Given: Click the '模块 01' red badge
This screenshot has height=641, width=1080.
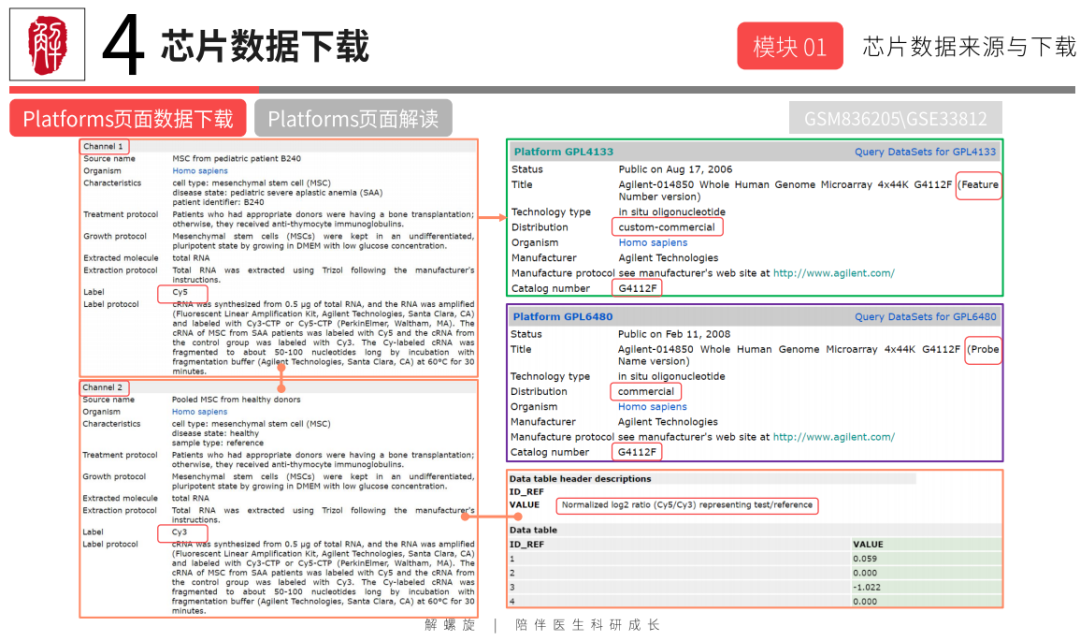Looking at the screenshot, I should [790, 46].
